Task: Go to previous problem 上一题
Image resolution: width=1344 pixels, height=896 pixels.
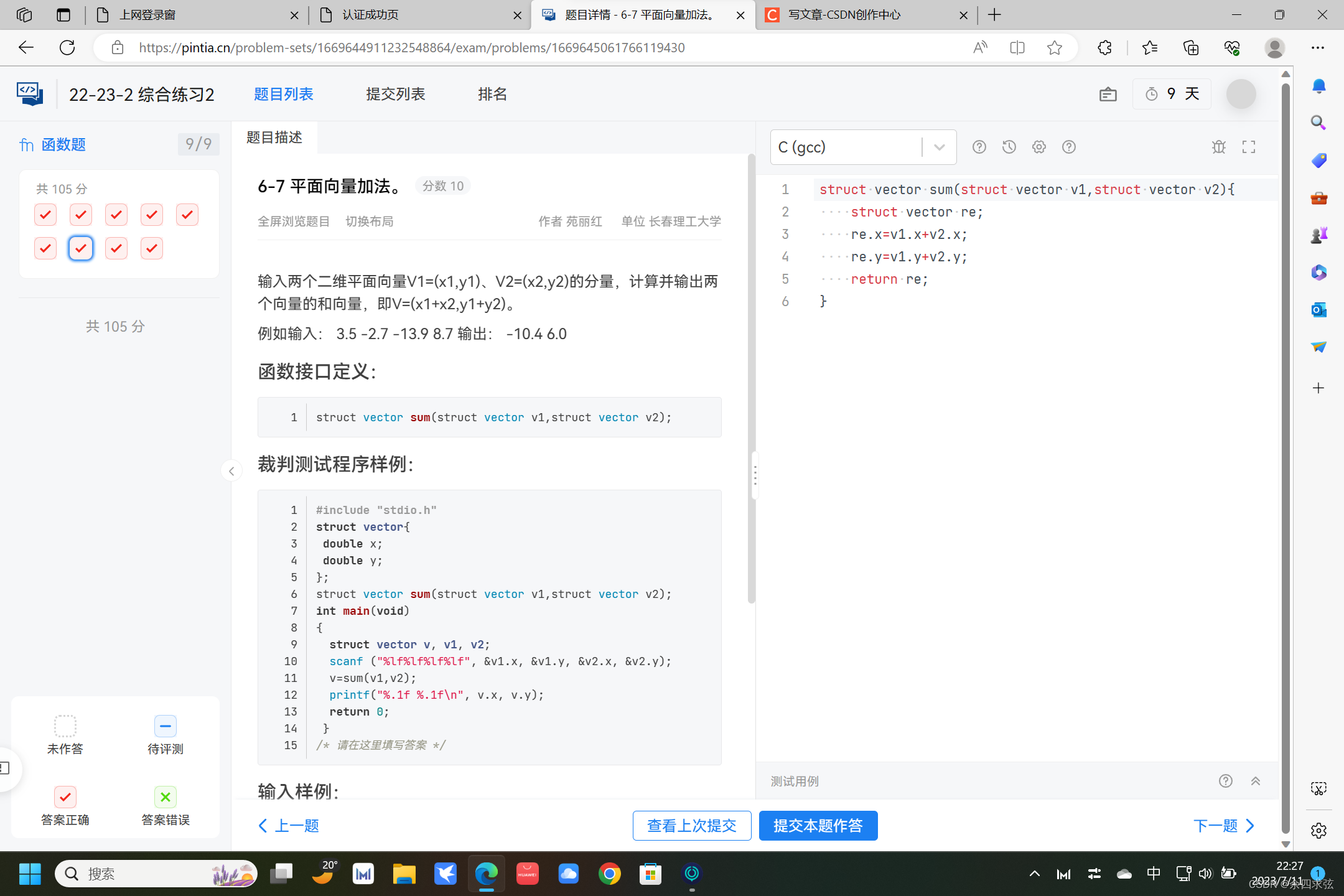Action: 289,826
